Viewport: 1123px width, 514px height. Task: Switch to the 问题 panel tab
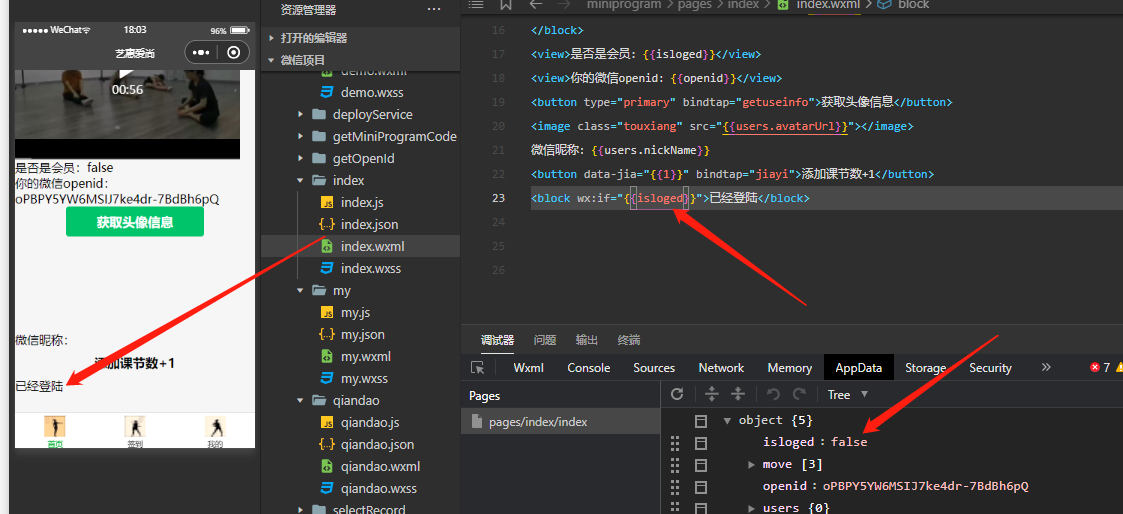coord(544,340)
